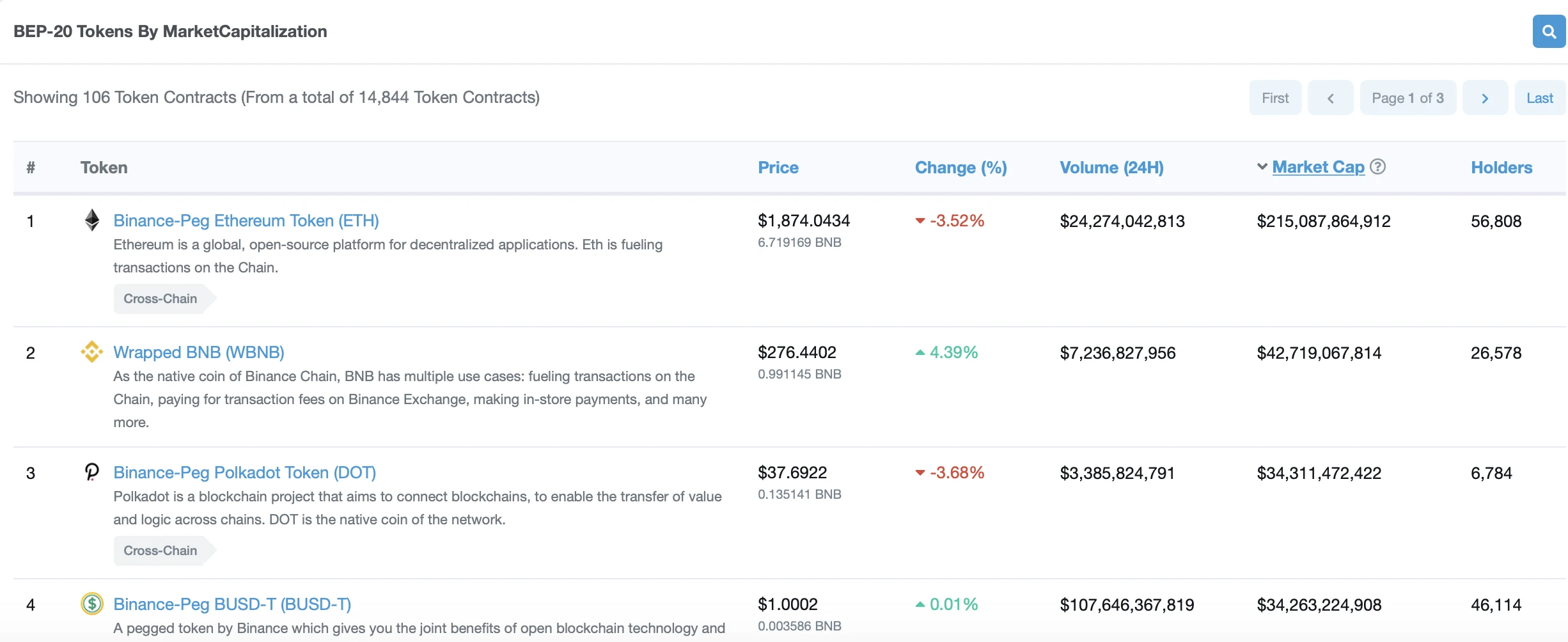Open Wrapped BNB (WBNB) link

[x=199, y=352]
